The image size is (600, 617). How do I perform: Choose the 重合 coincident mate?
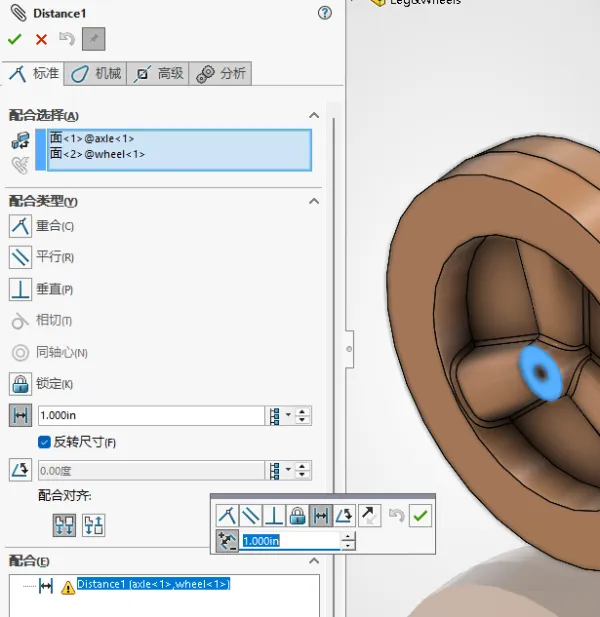[x=20, y=226]
